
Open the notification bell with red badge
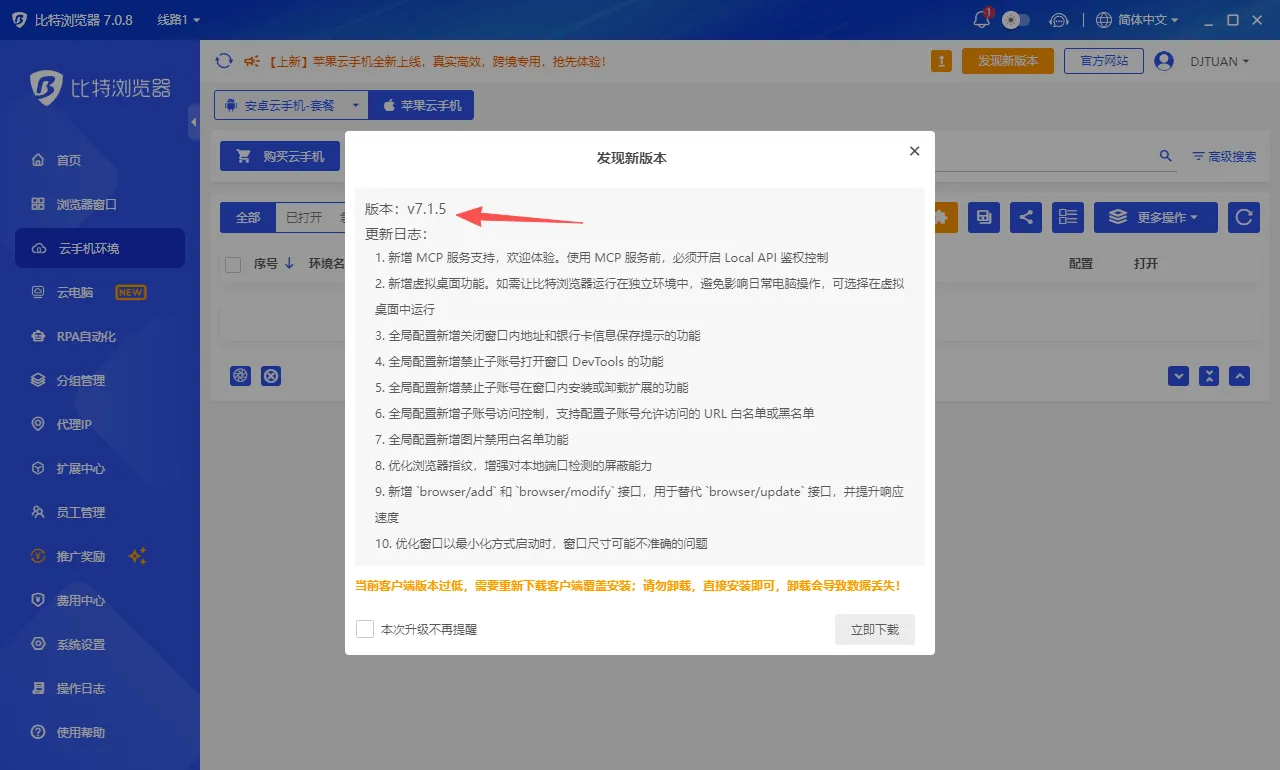[982, 20]
